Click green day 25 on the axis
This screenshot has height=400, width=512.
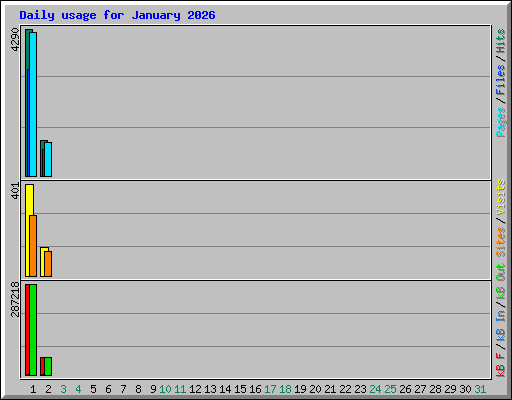390,389
